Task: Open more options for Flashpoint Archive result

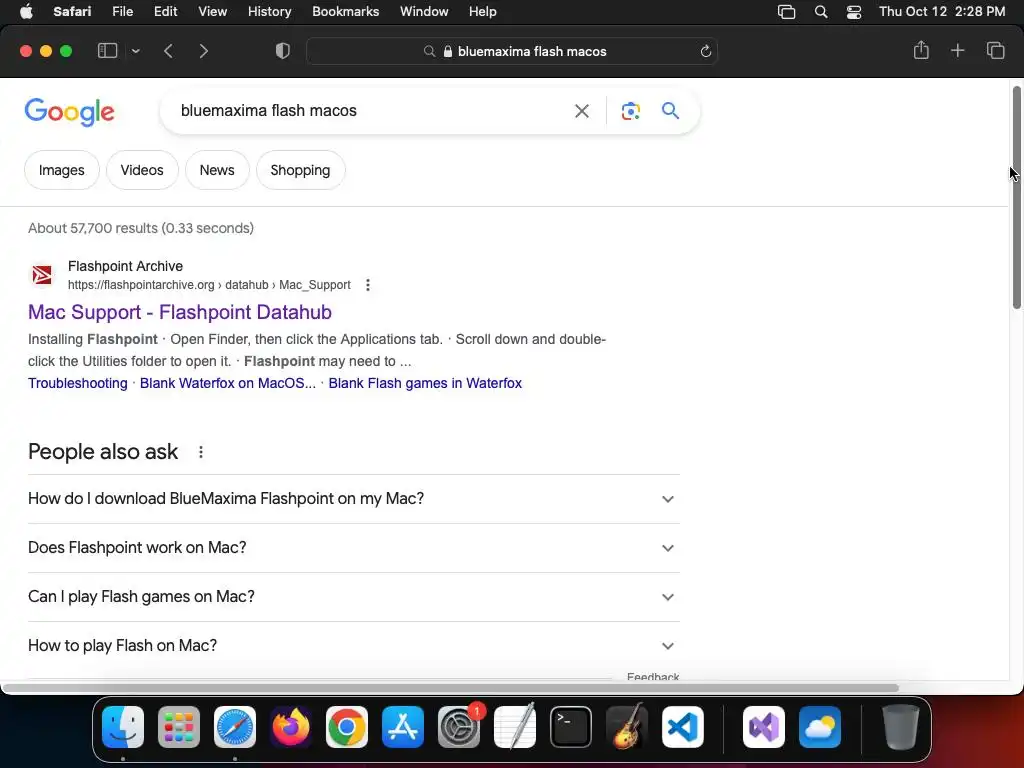Action: (368, 285)
